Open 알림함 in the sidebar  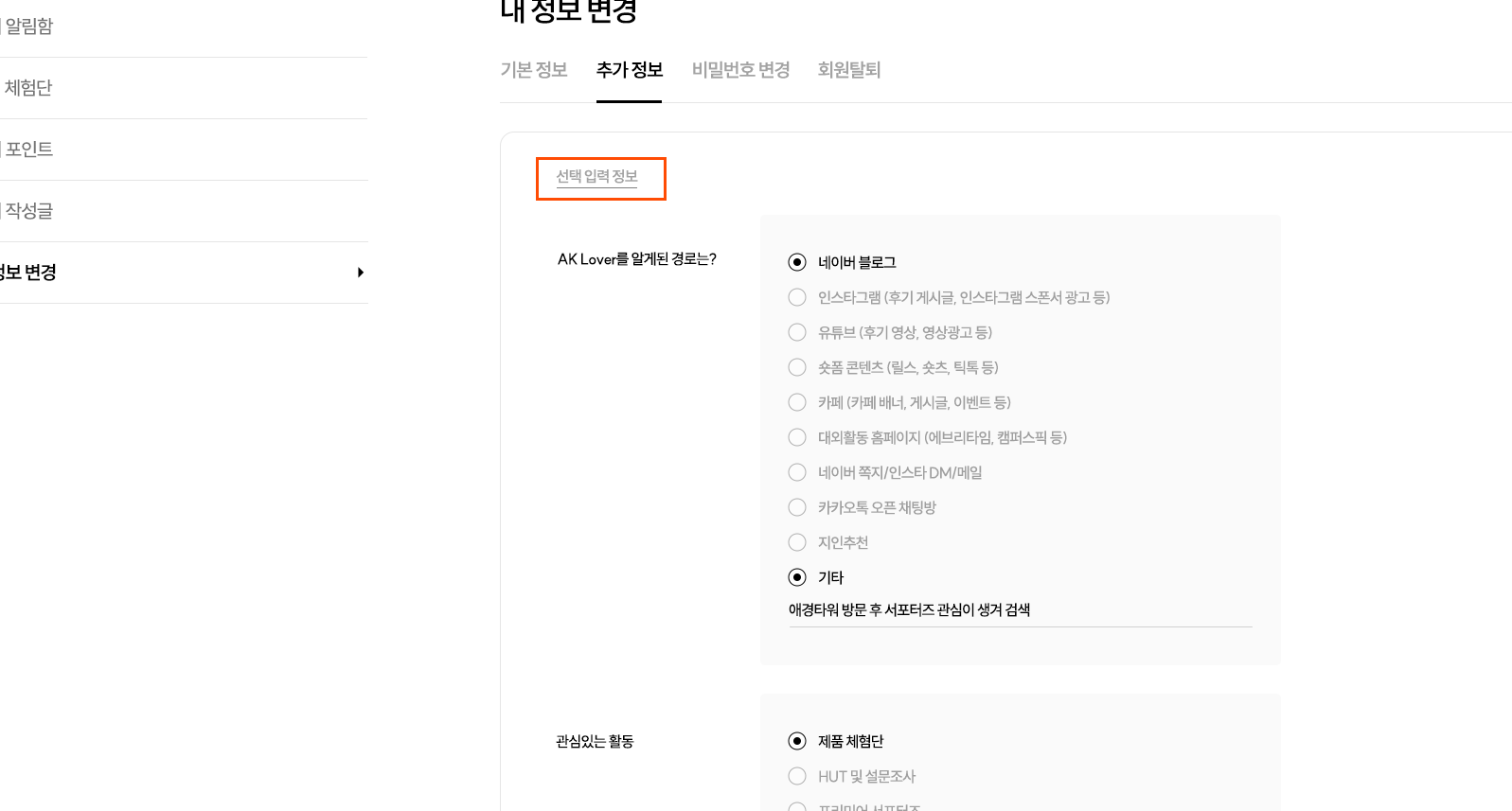29,26
